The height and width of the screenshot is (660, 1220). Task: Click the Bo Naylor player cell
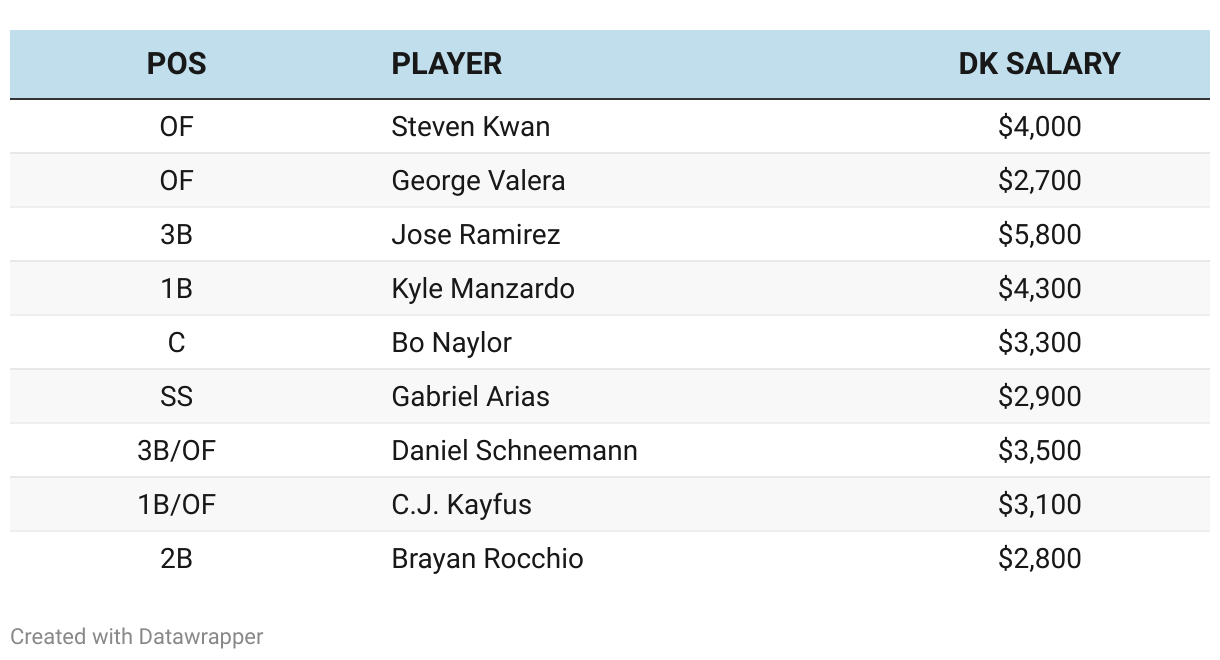click(x=451, y=343)
